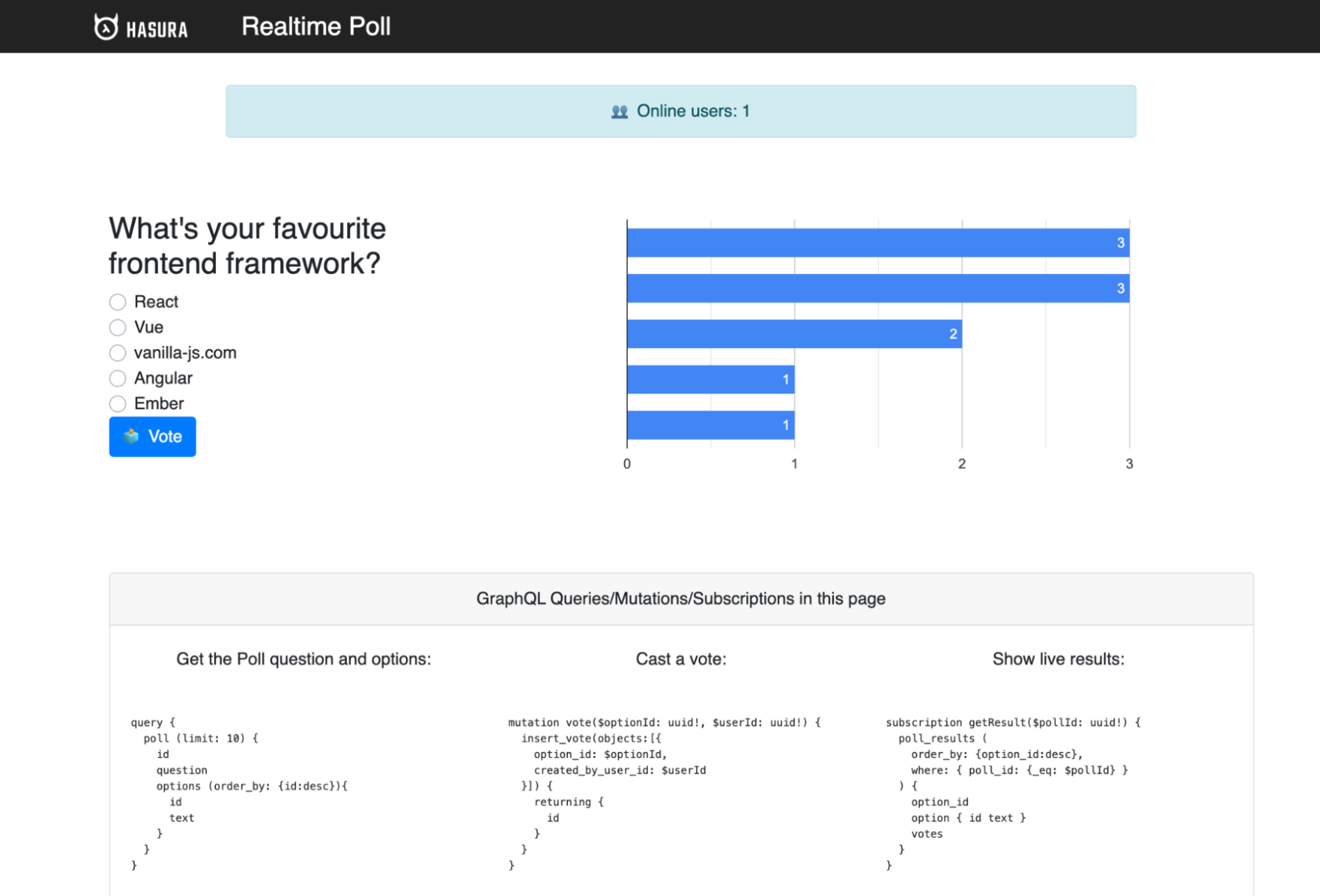Click the ballot box icon on Vote button
This screenshot has width=1320, height=896.
click(x=131, y=437)
